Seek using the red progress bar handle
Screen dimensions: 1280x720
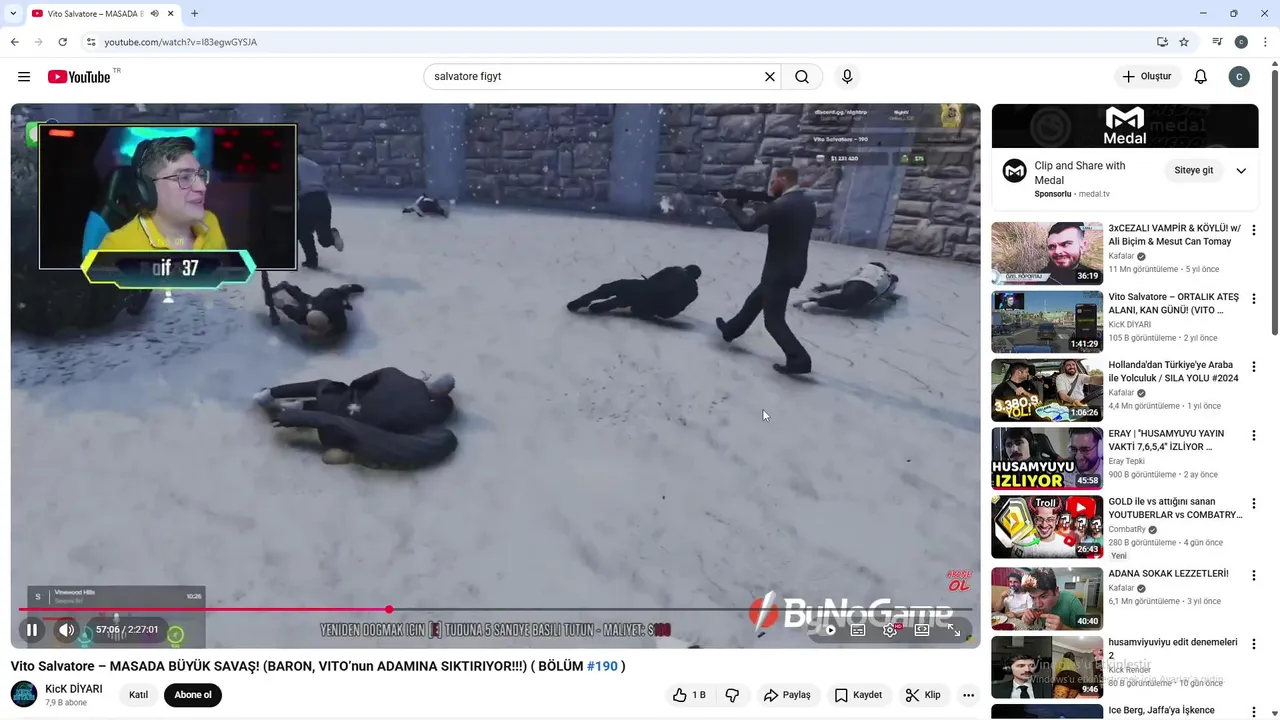tap(389, 609)
